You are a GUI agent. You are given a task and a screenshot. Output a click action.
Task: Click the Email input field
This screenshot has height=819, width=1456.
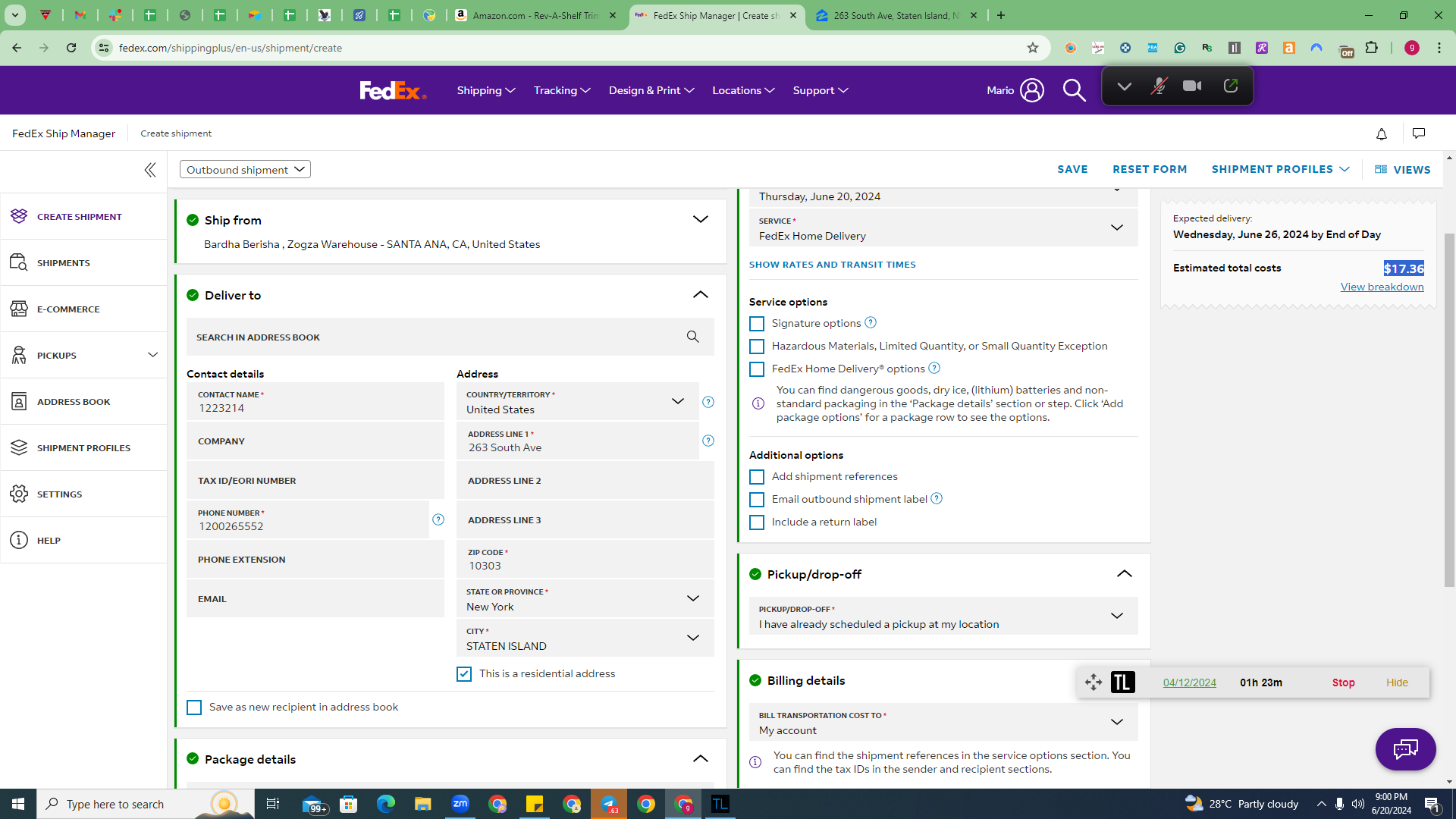click(x=315, y=599)
